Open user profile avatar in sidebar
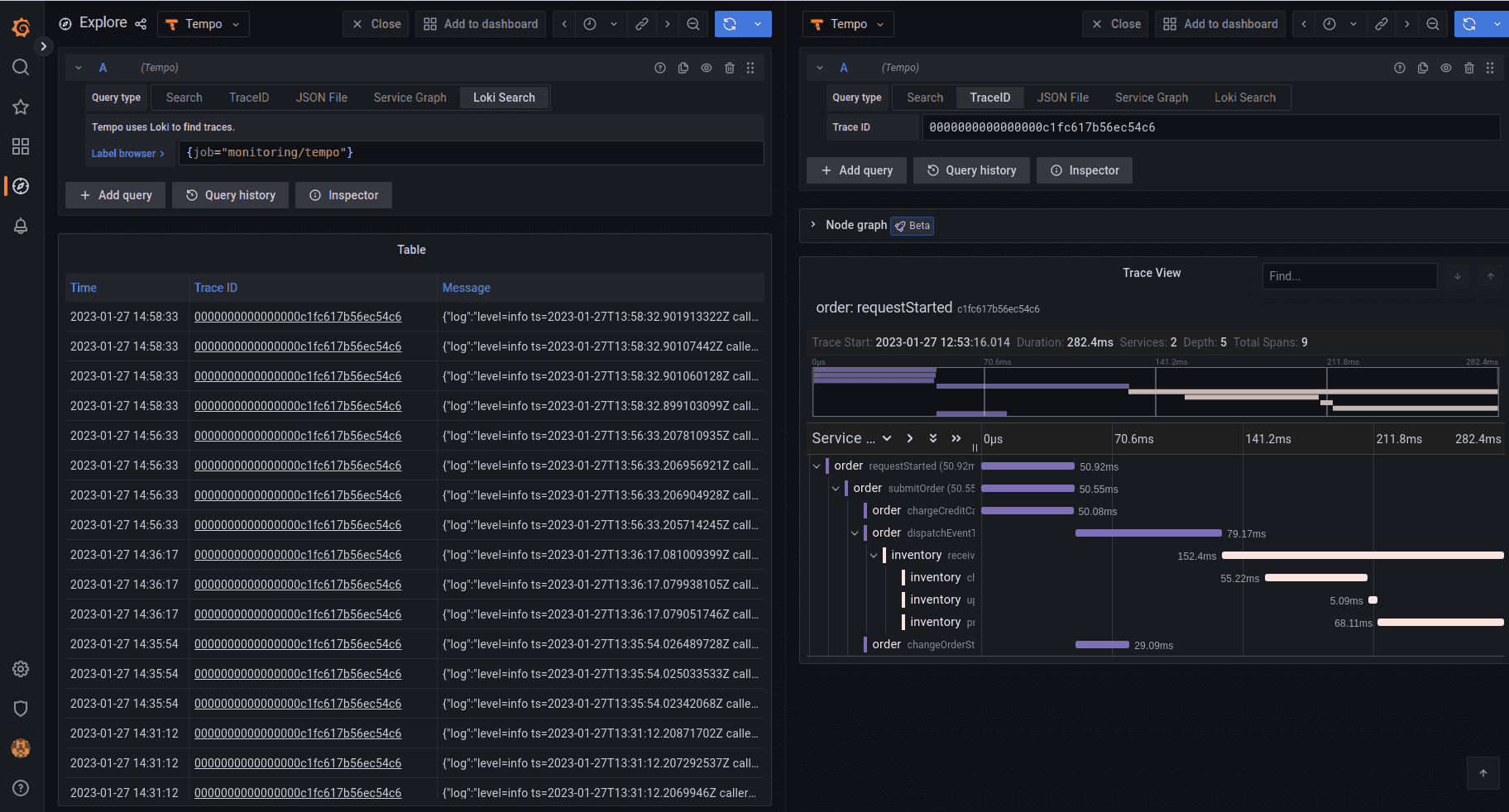Viewport: 1509px width, 812px height. (21, 748)
